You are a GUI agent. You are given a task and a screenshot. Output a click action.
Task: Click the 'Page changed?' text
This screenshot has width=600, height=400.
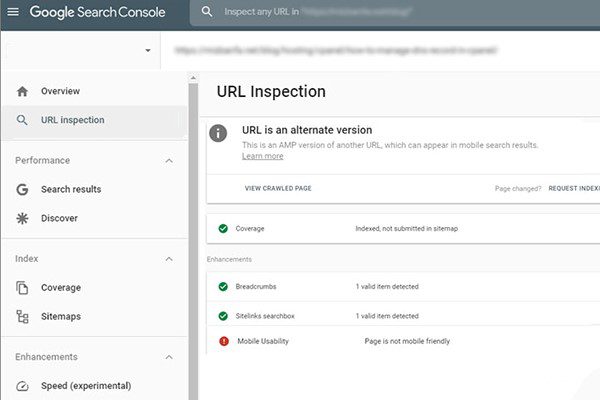[518, 189]
